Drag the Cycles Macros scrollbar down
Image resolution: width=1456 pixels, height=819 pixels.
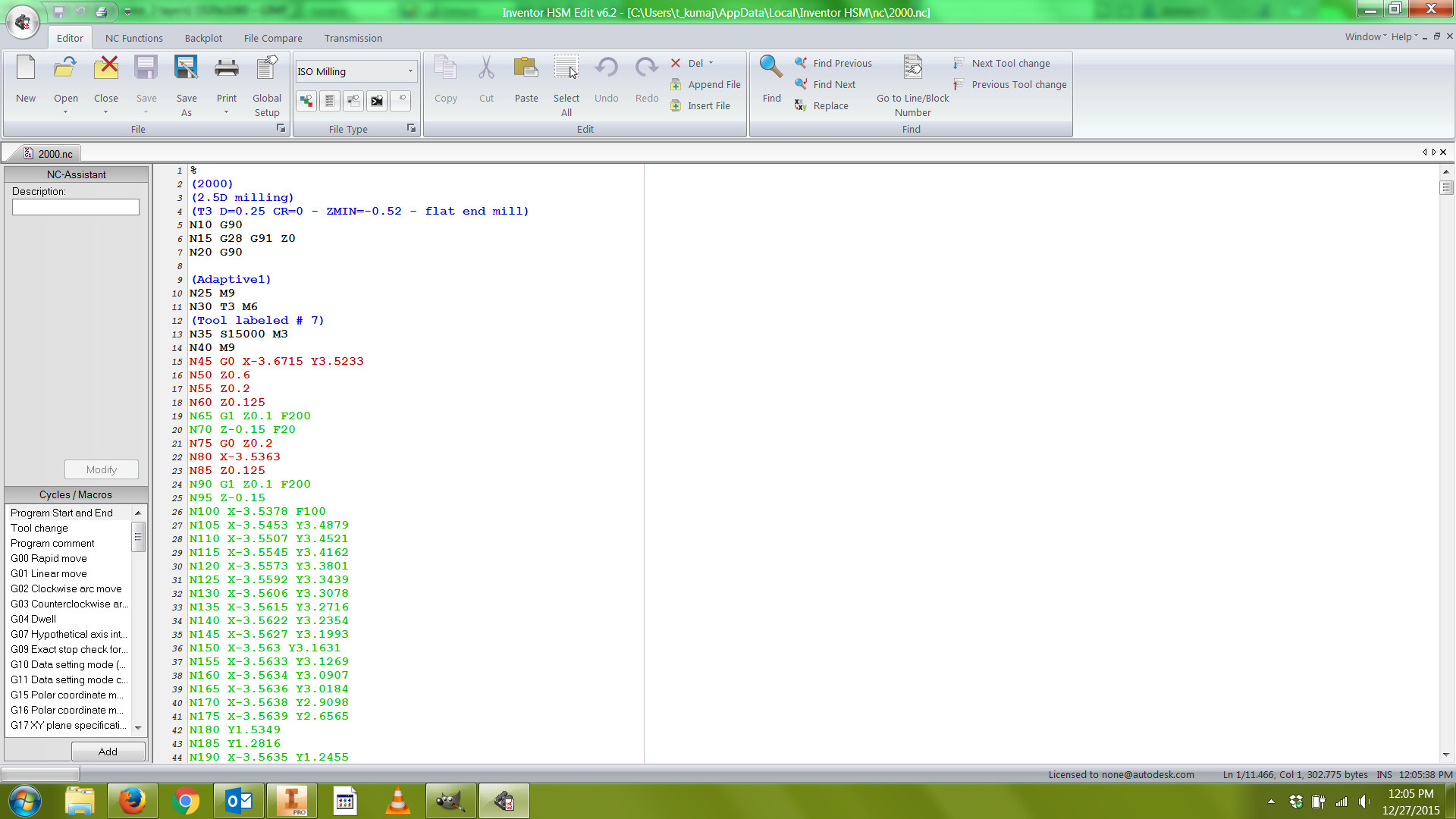(x=139, y=726)
